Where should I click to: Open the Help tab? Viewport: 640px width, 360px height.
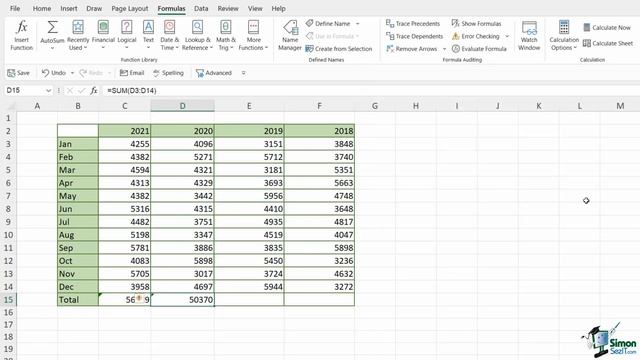[278, 9]
